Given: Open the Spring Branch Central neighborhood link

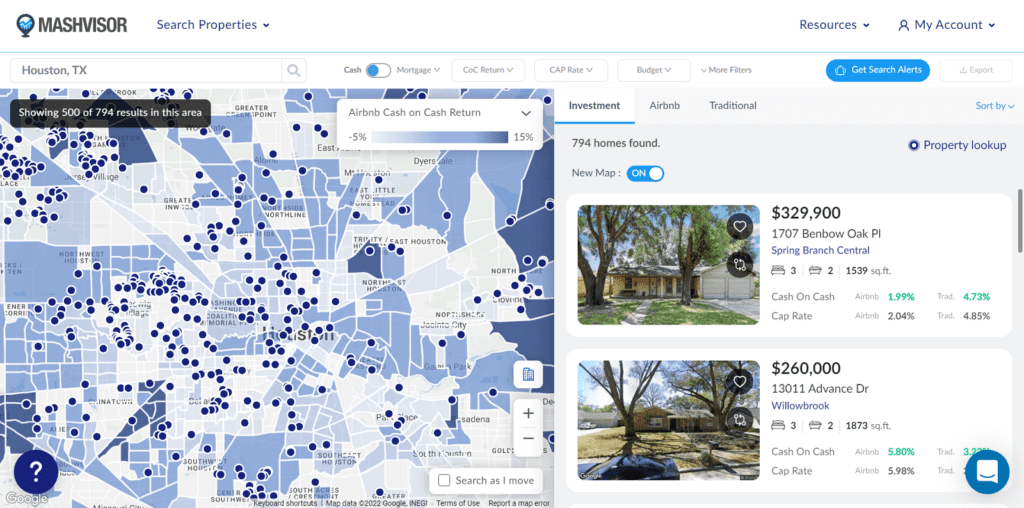Looking at the screenshot, I should tap(820, 250).
